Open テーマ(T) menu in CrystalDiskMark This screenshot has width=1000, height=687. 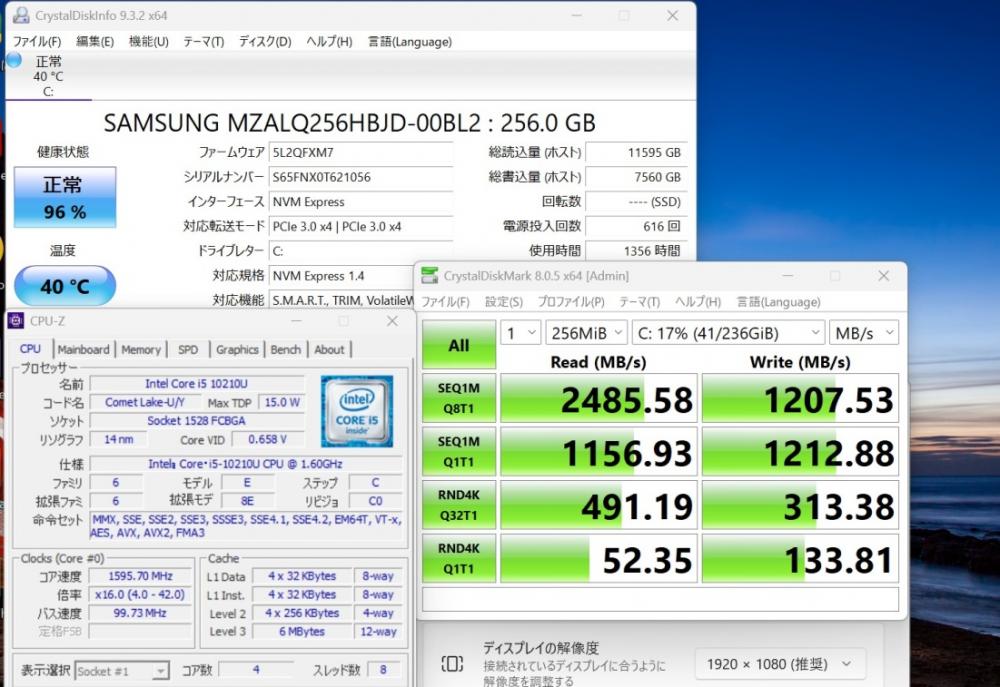640,302
